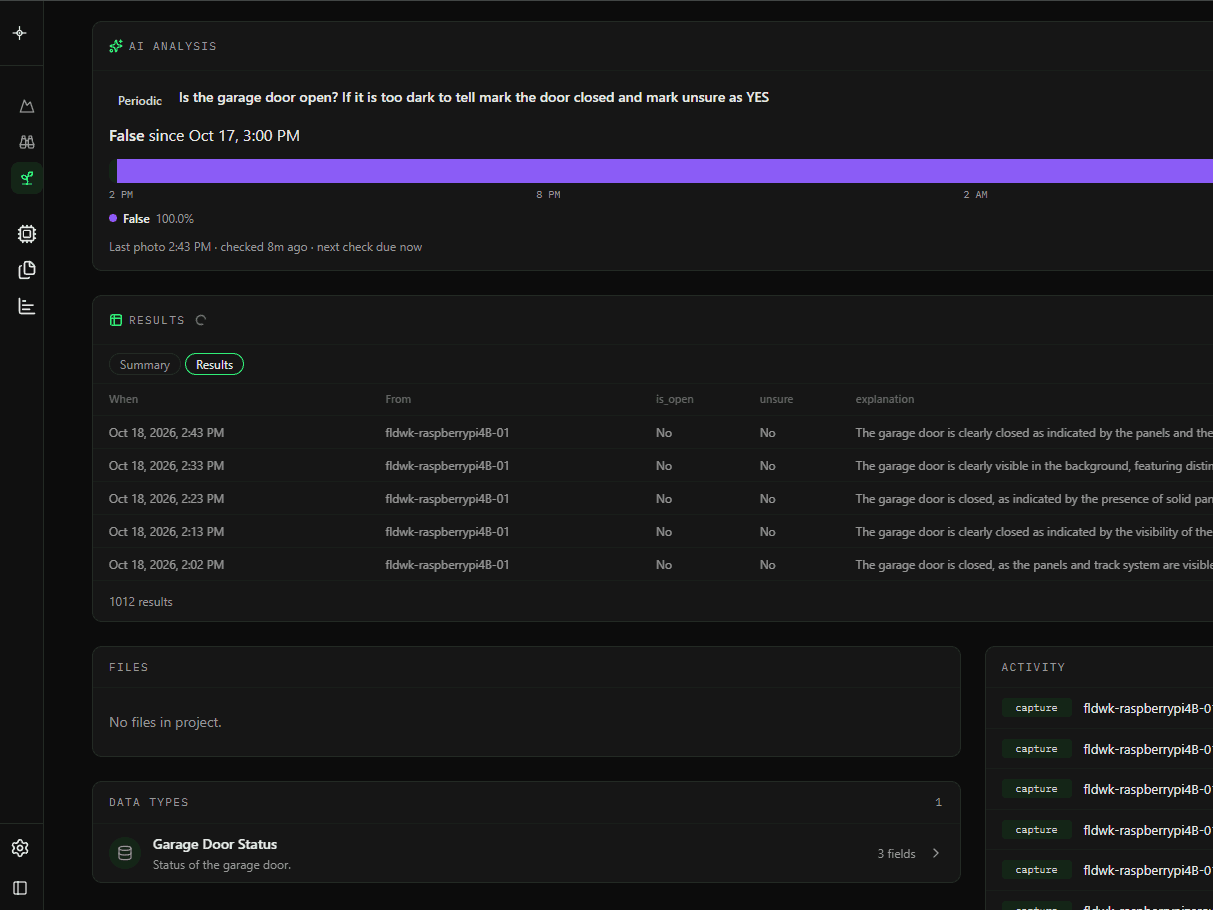Click the garage door question prompt text
Image resolution: width=1213 pixels, height=910 pixels.
[x=474, y=98]
